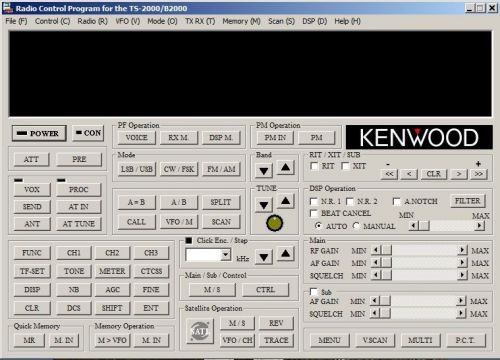The height and width of the screenshot is (360, 500).
Task: Click the RIT fast increase >> button
Action: (479, 174)
